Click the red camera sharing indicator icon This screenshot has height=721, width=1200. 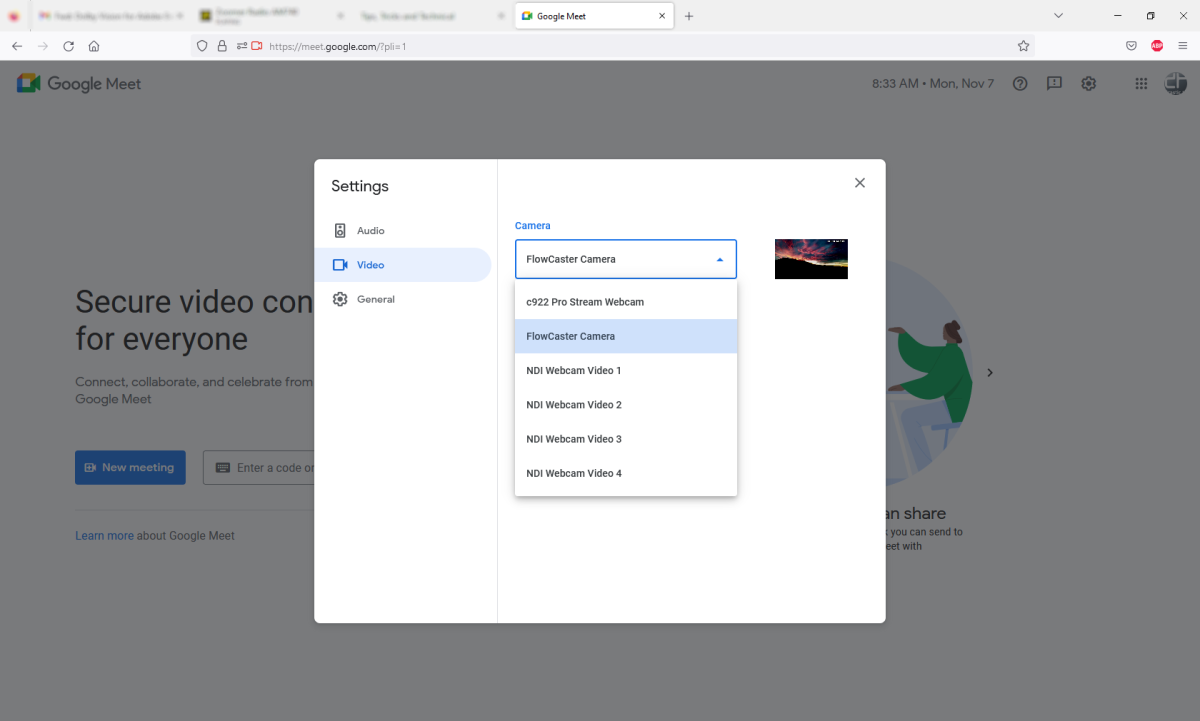pos(257,46)
